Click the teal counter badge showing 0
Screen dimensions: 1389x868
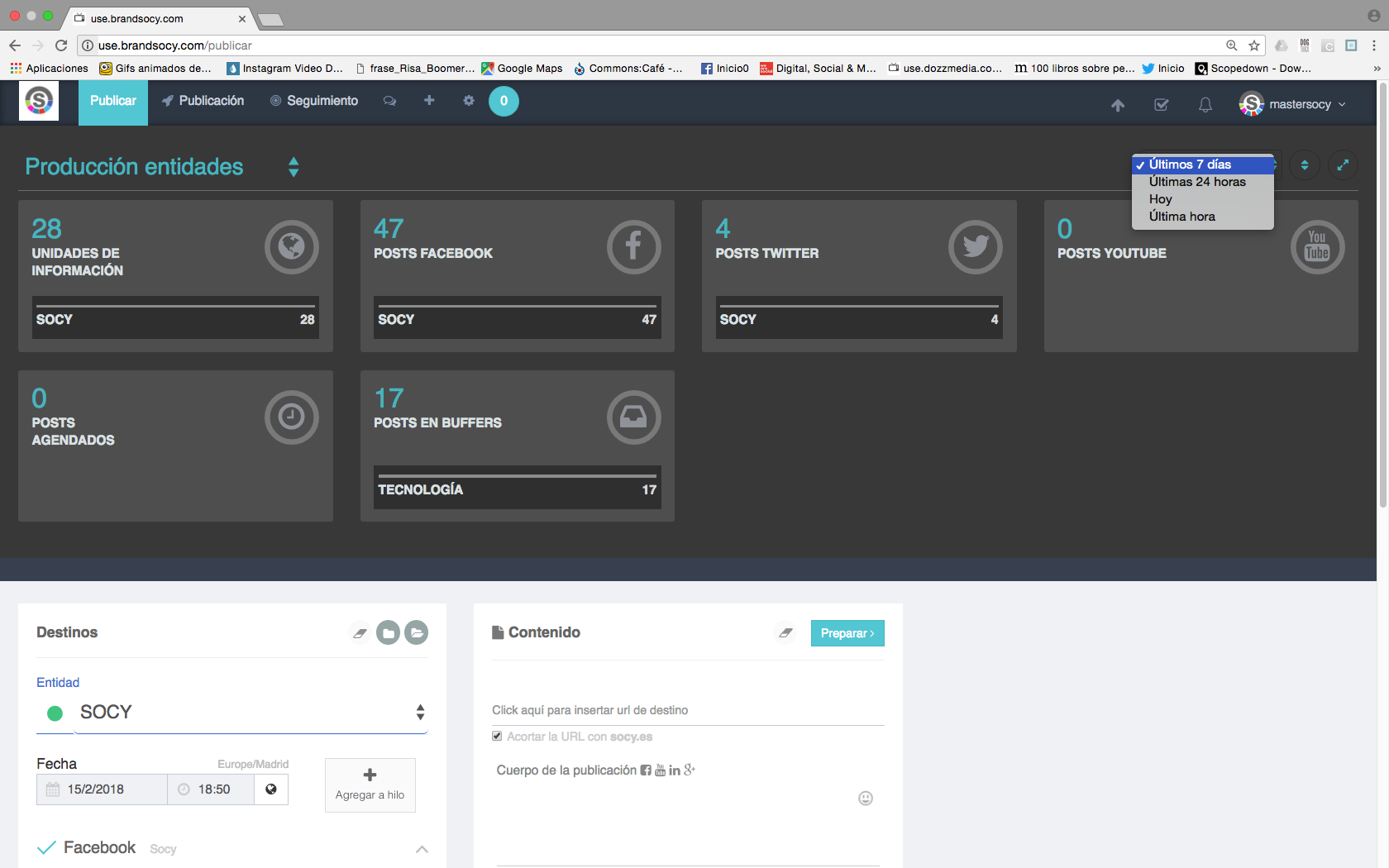(x=504, y=101)
